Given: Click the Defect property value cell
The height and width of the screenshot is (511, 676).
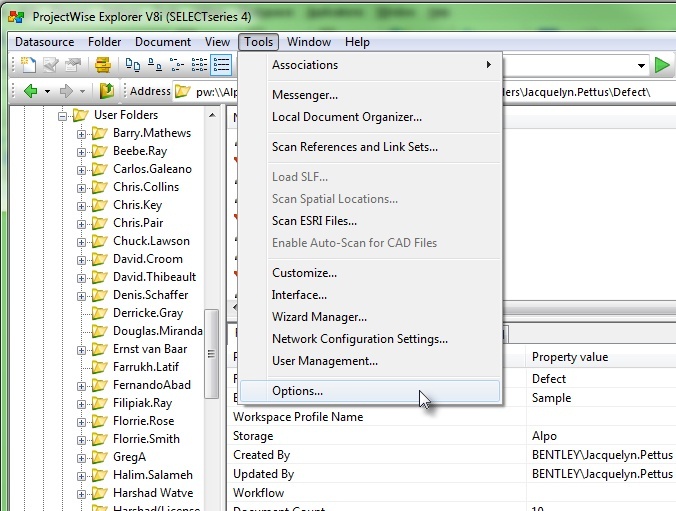Looking at the screenshot, I should [601, 379].
